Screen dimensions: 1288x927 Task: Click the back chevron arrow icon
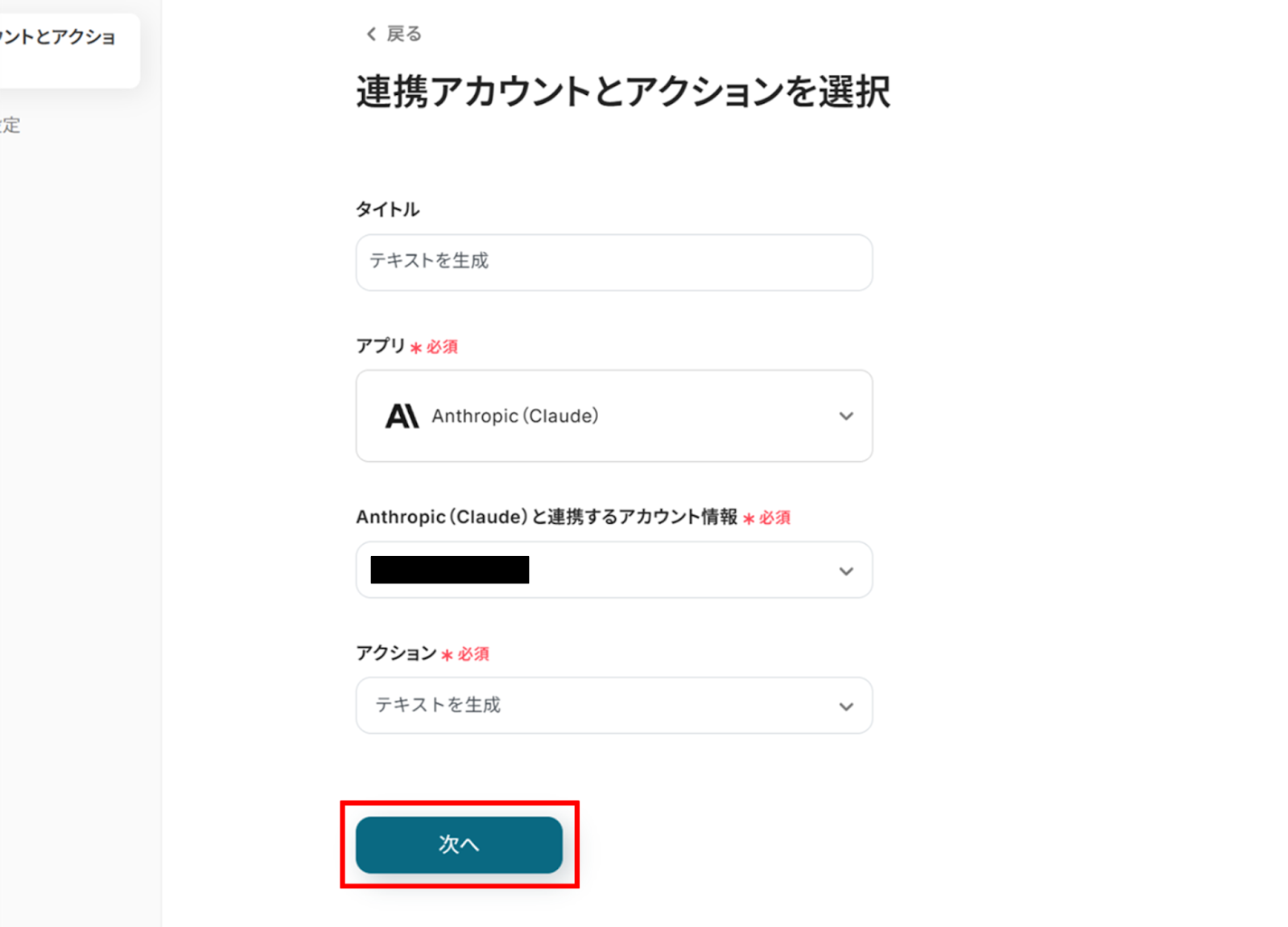pyautogui.click(x=371, y=34)
